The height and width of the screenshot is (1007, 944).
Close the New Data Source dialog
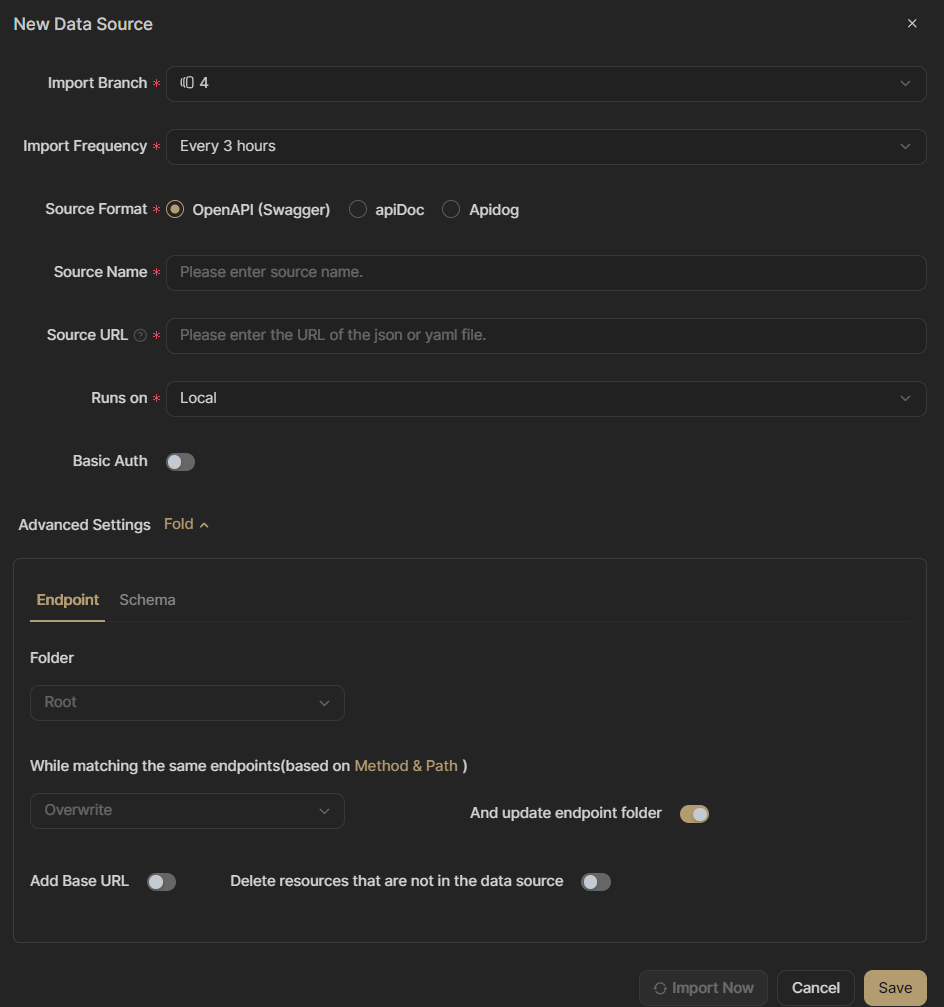pyautogui.click(x=912, y=24)
